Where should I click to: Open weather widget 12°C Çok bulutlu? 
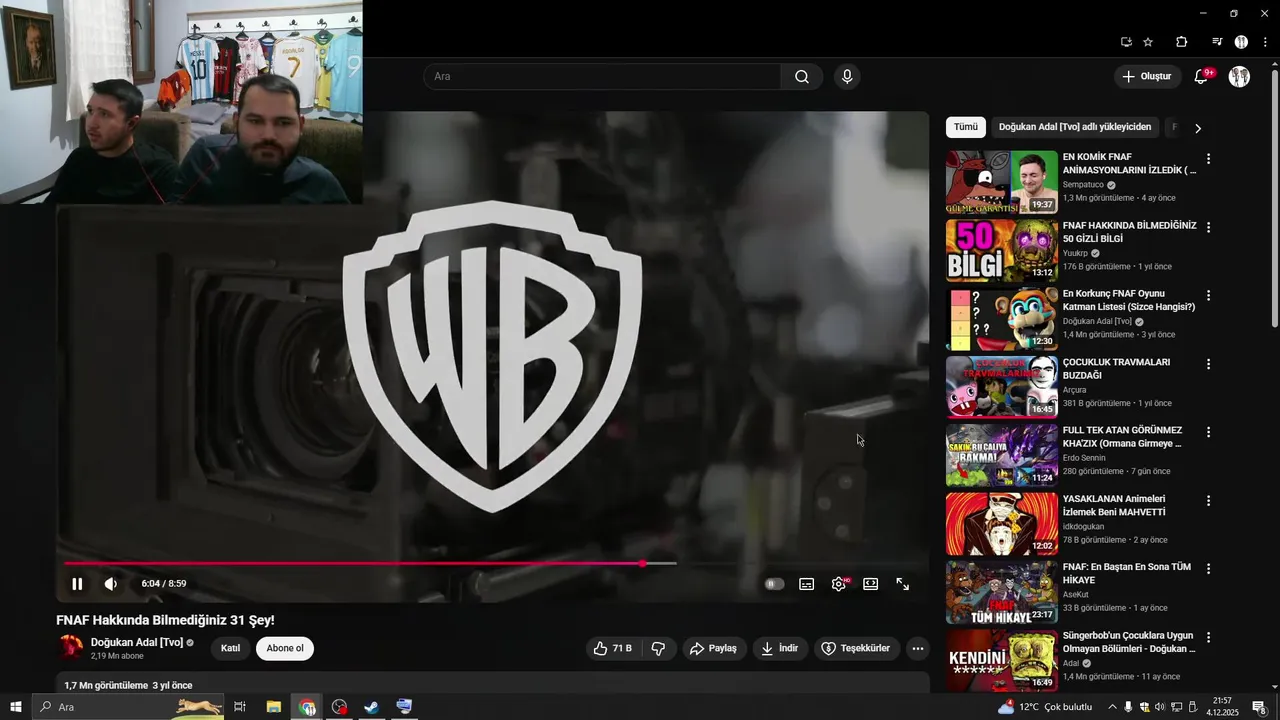click(x=1045, y=707)
